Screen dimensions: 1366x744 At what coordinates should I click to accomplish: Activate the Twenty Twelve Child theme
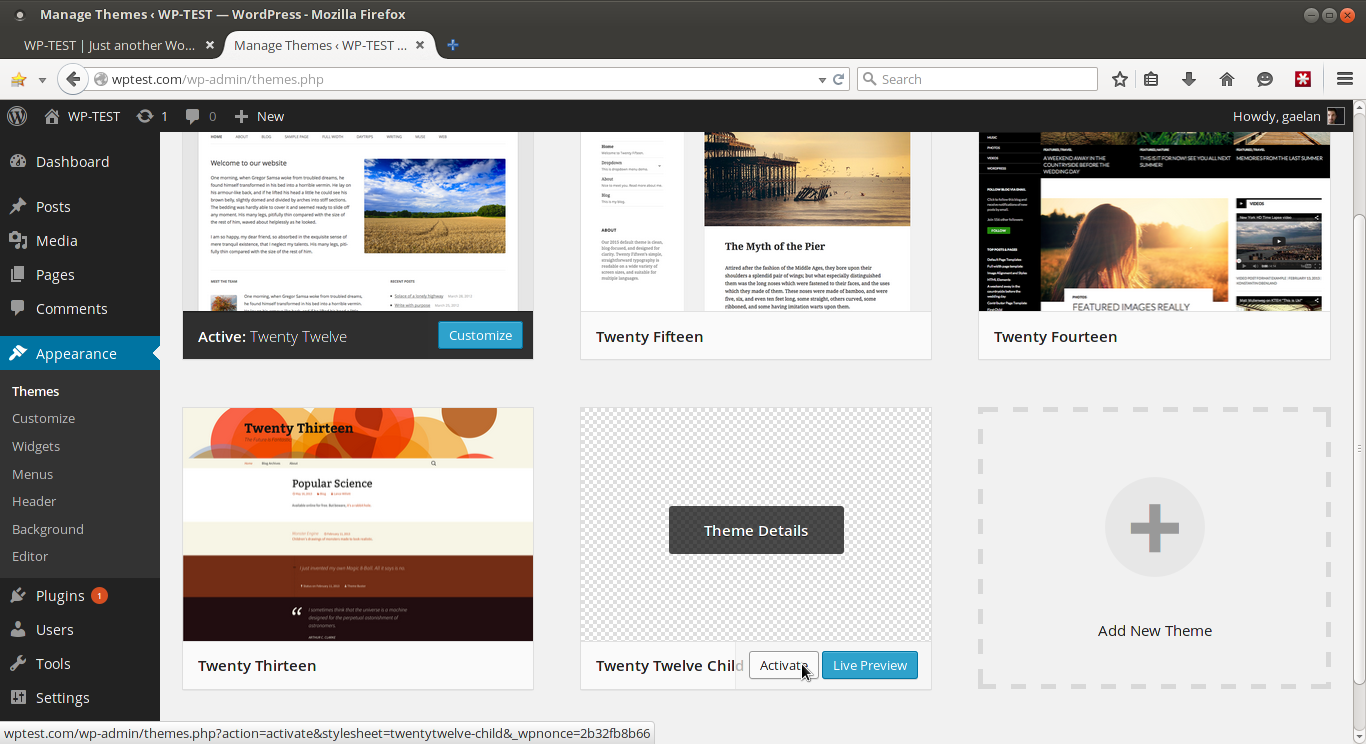point(784,666)
